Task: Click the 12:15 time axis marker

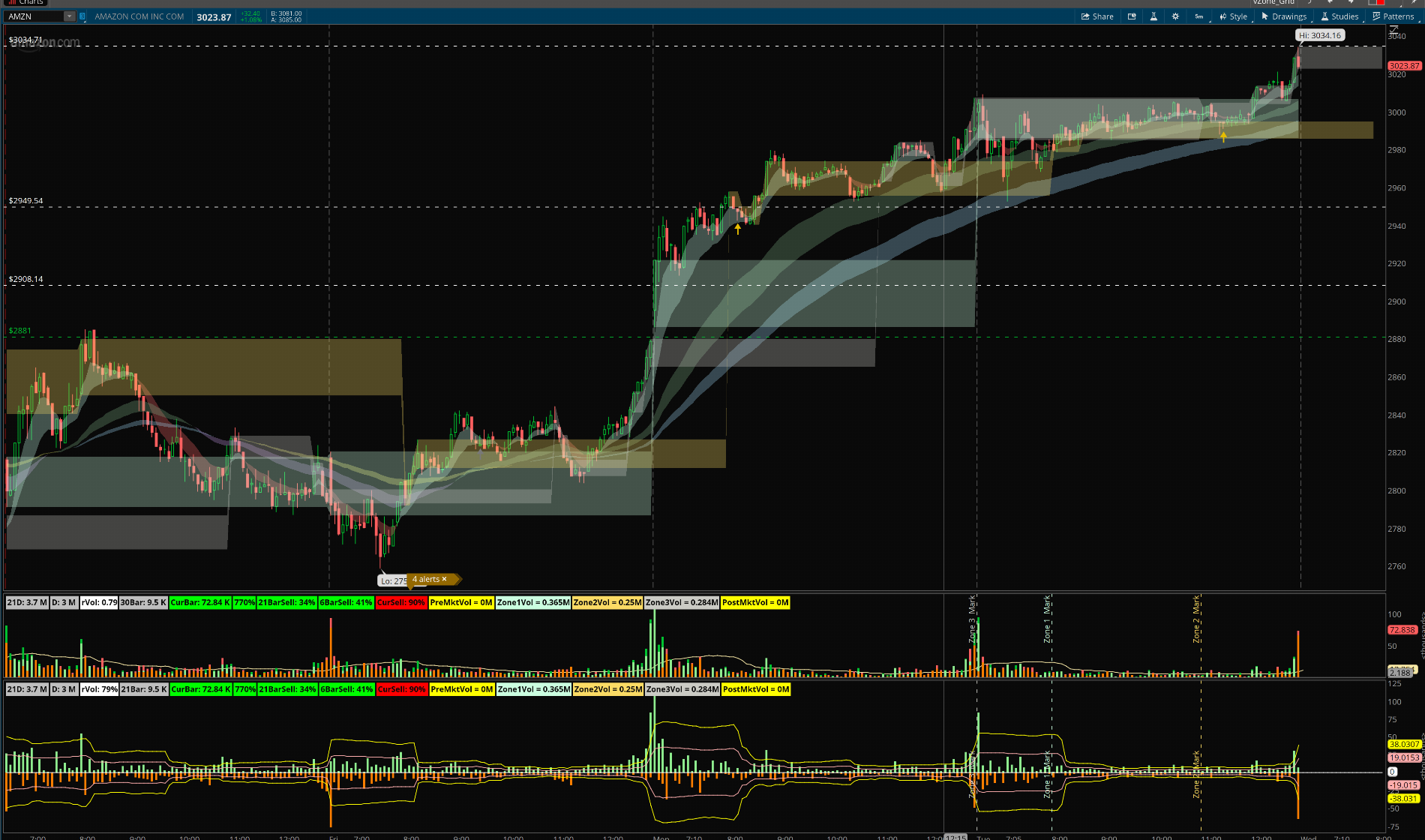Action: coord(955,837)
